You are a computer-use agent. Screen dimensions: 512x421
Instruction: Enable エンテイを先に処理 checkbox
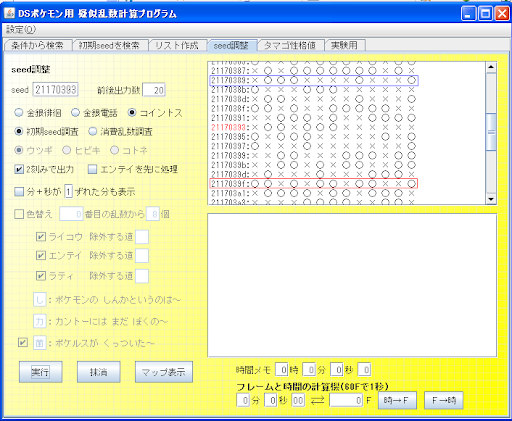pyautogui.click(x=92, y=169)
